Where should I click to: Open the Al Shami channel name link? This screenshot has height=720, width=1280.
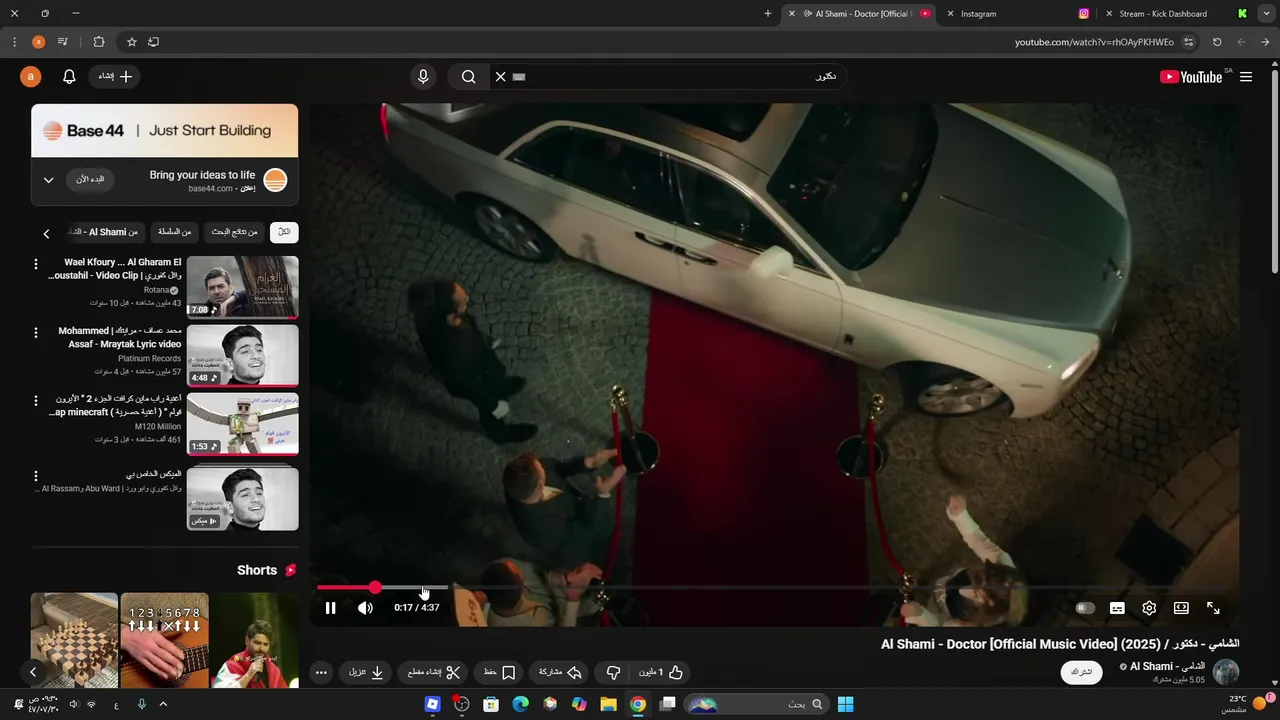click(x=1167, y=666)
